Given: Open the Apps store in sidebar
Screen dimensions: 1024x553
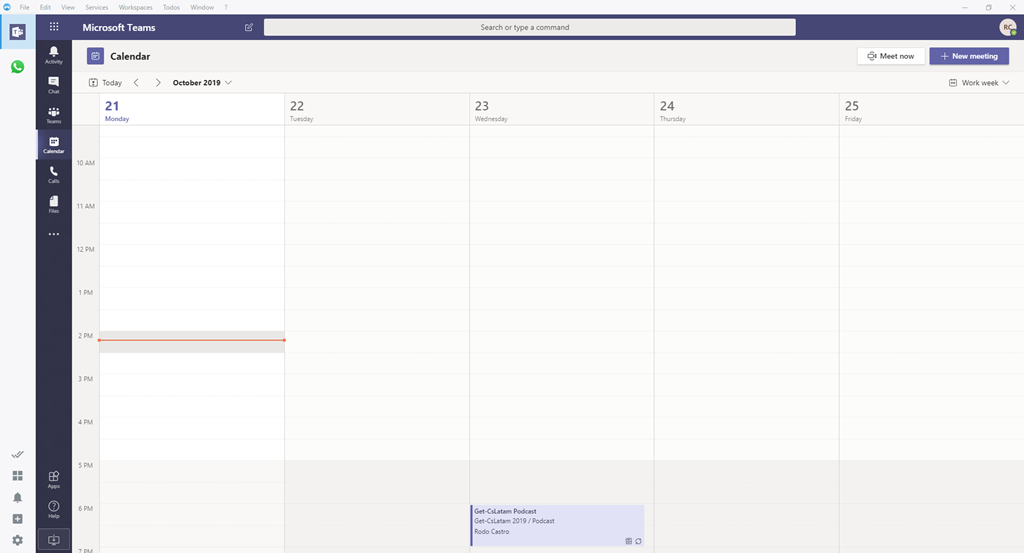Looking at the screenshot, I should 53,479.
